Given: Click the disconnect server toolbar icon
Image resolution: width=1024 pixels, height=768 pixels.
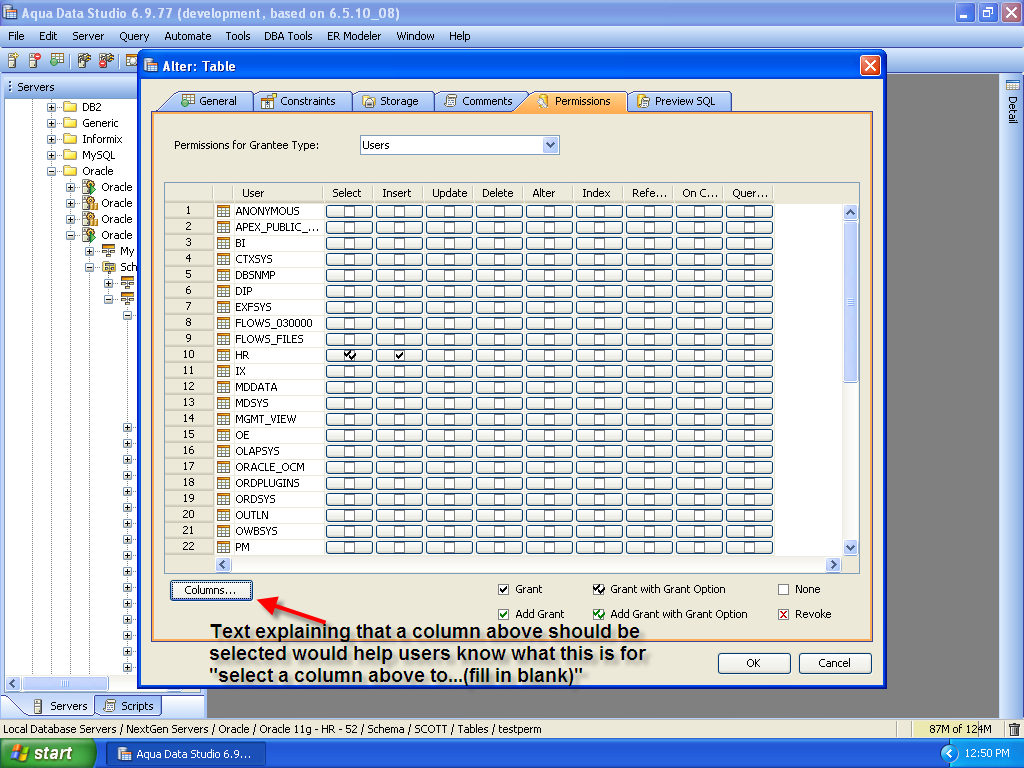Looking at the screenshot, I should tap(106, 61).
